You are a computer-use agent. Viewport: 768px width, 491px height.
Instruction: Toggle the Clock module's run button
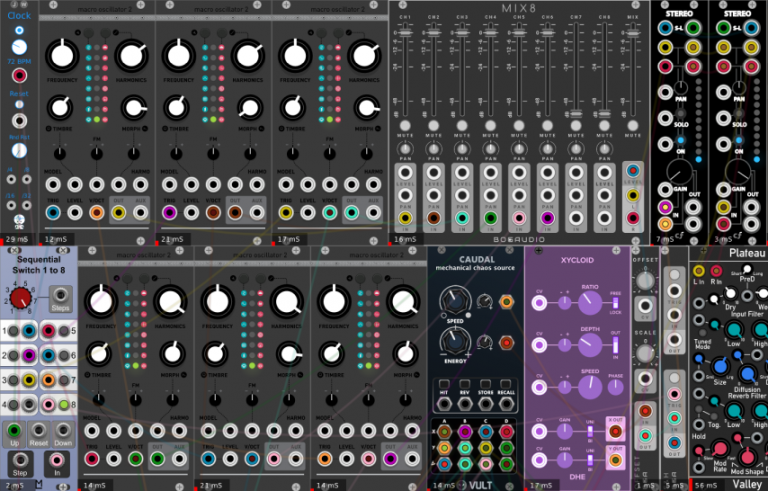tap(19, 30)
